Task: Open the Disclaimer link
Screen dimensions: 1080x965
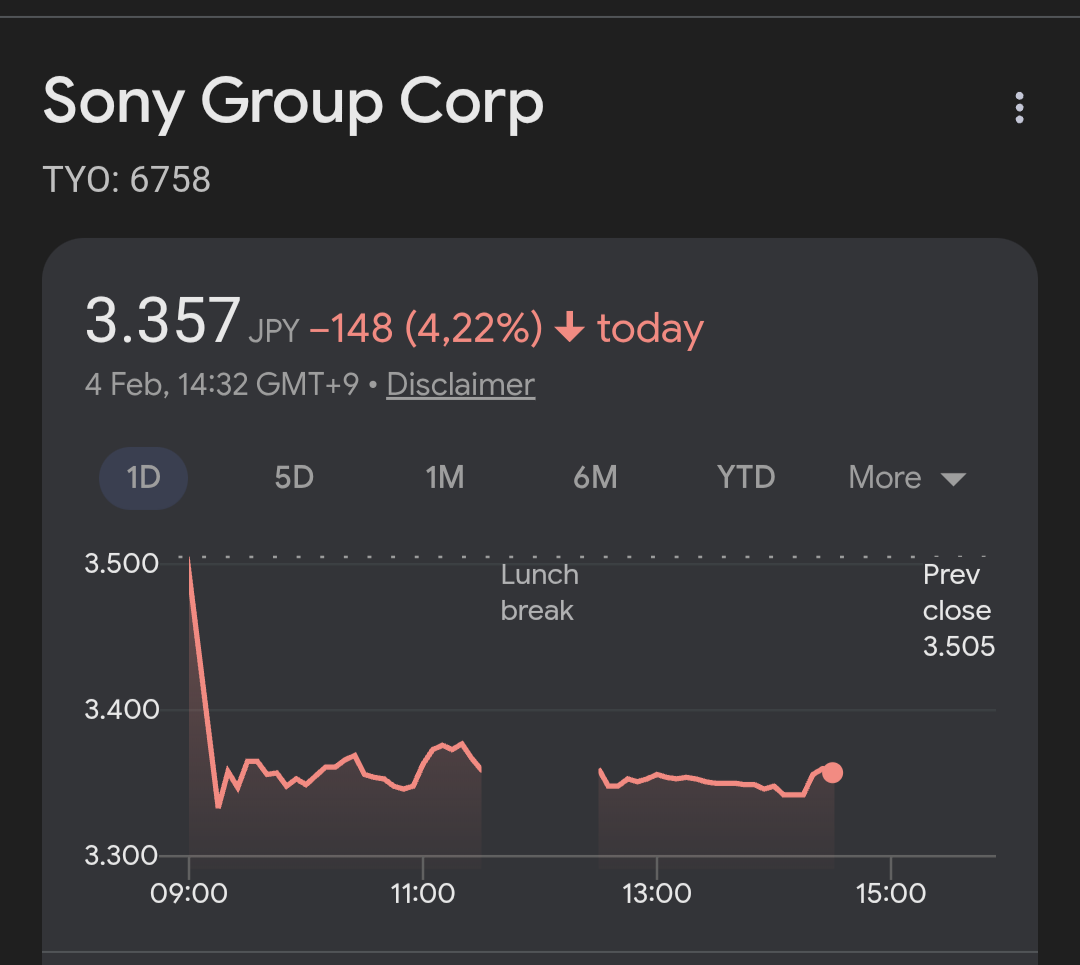Action: pos(460,385)
